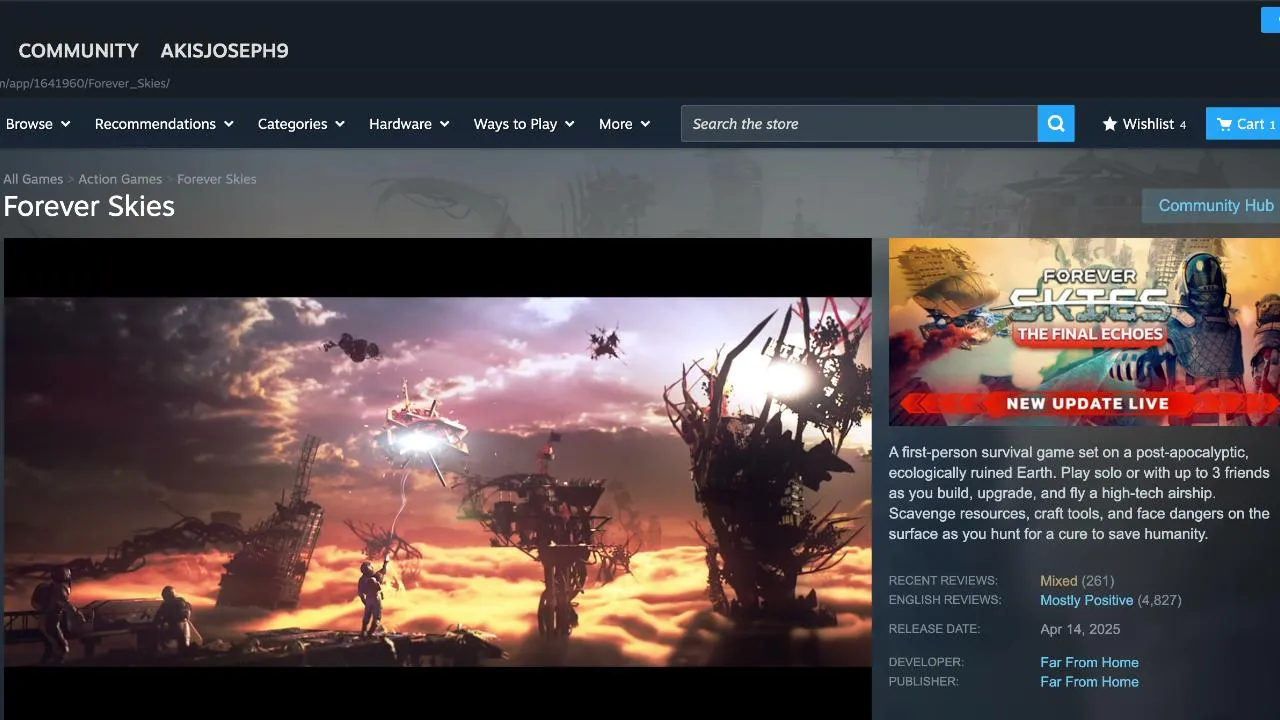The height and width of the screenshot is (720, 1280).
Task: Expand the Ways to Play menu
Action: 524,124
